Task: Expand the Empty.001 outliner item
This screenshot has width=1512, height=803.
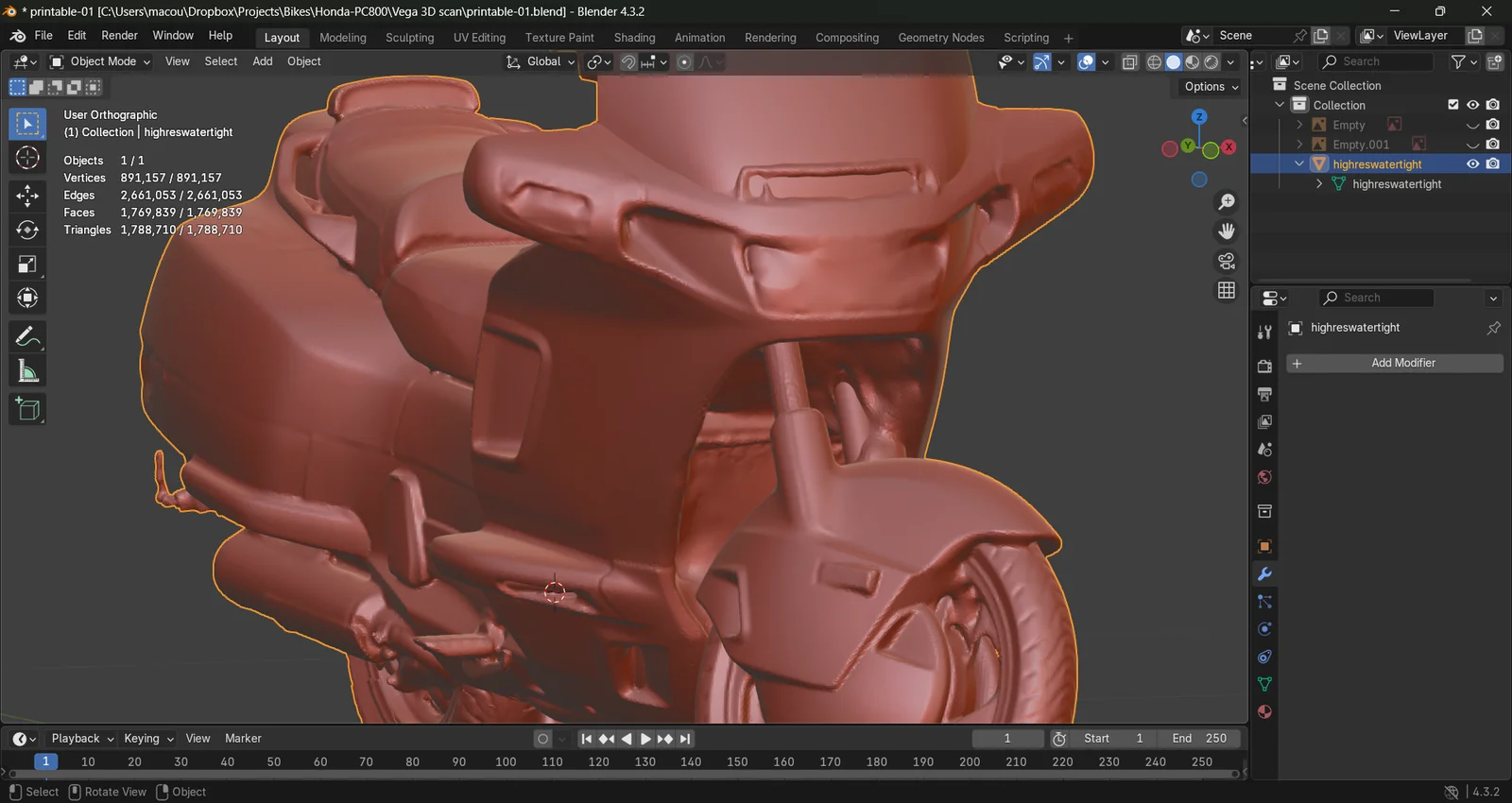Action: point(1299,145)
